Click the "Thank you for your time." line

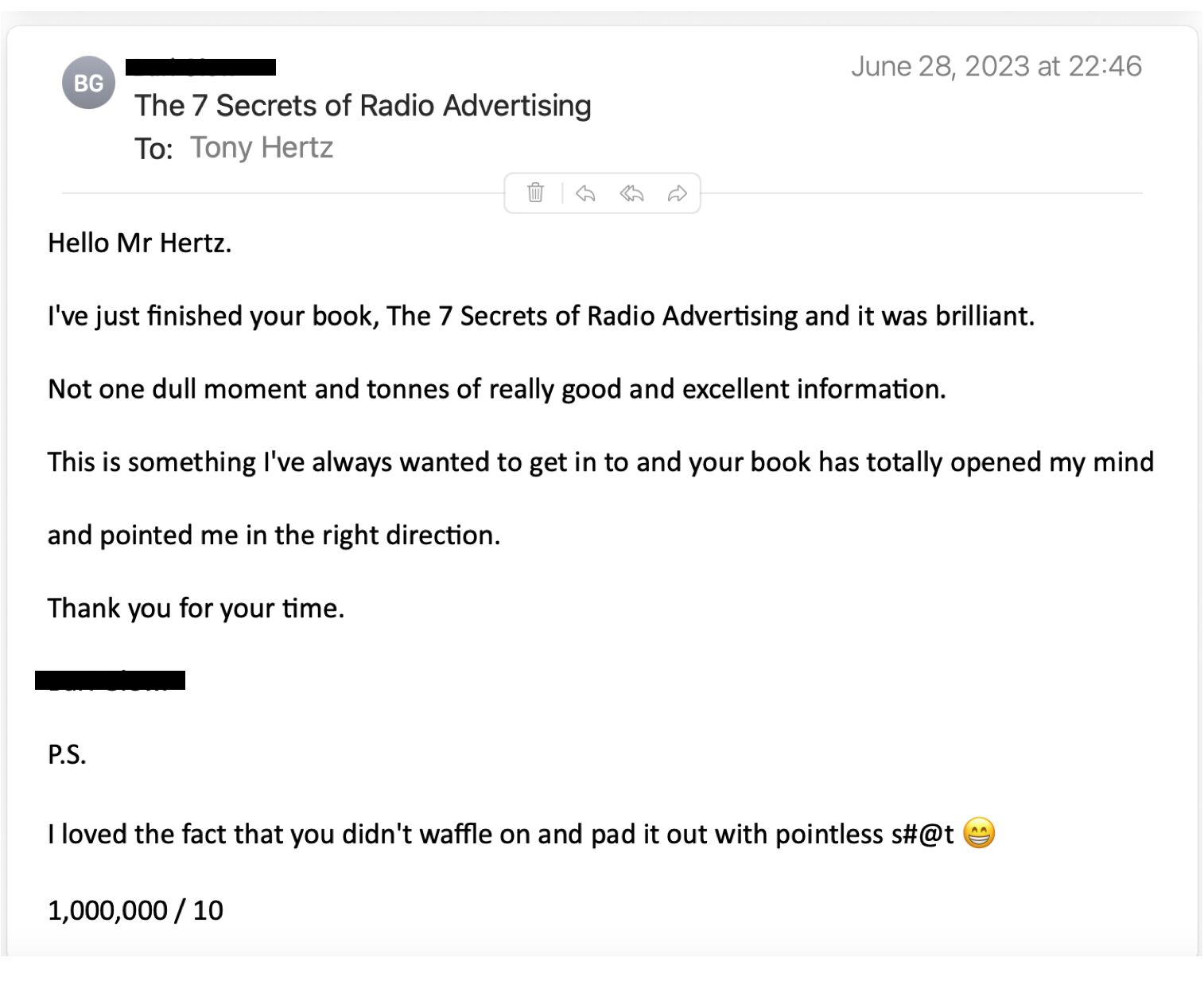click(x=196, y=609)
